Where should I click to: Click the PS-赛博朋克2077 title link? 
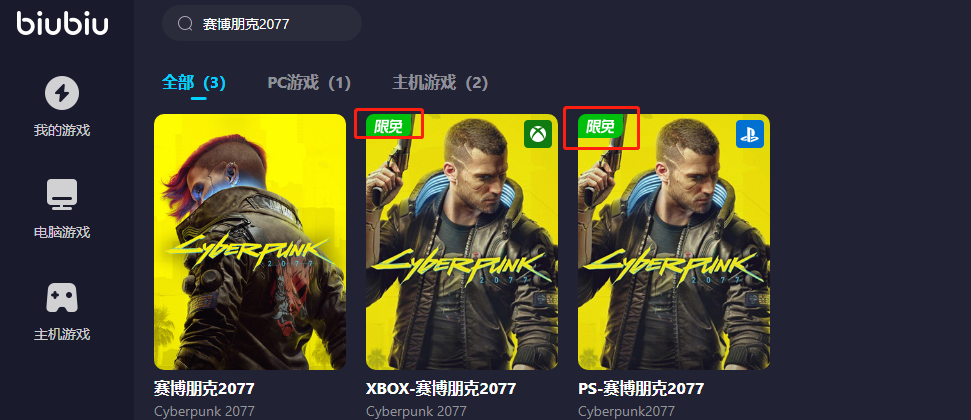641,388
